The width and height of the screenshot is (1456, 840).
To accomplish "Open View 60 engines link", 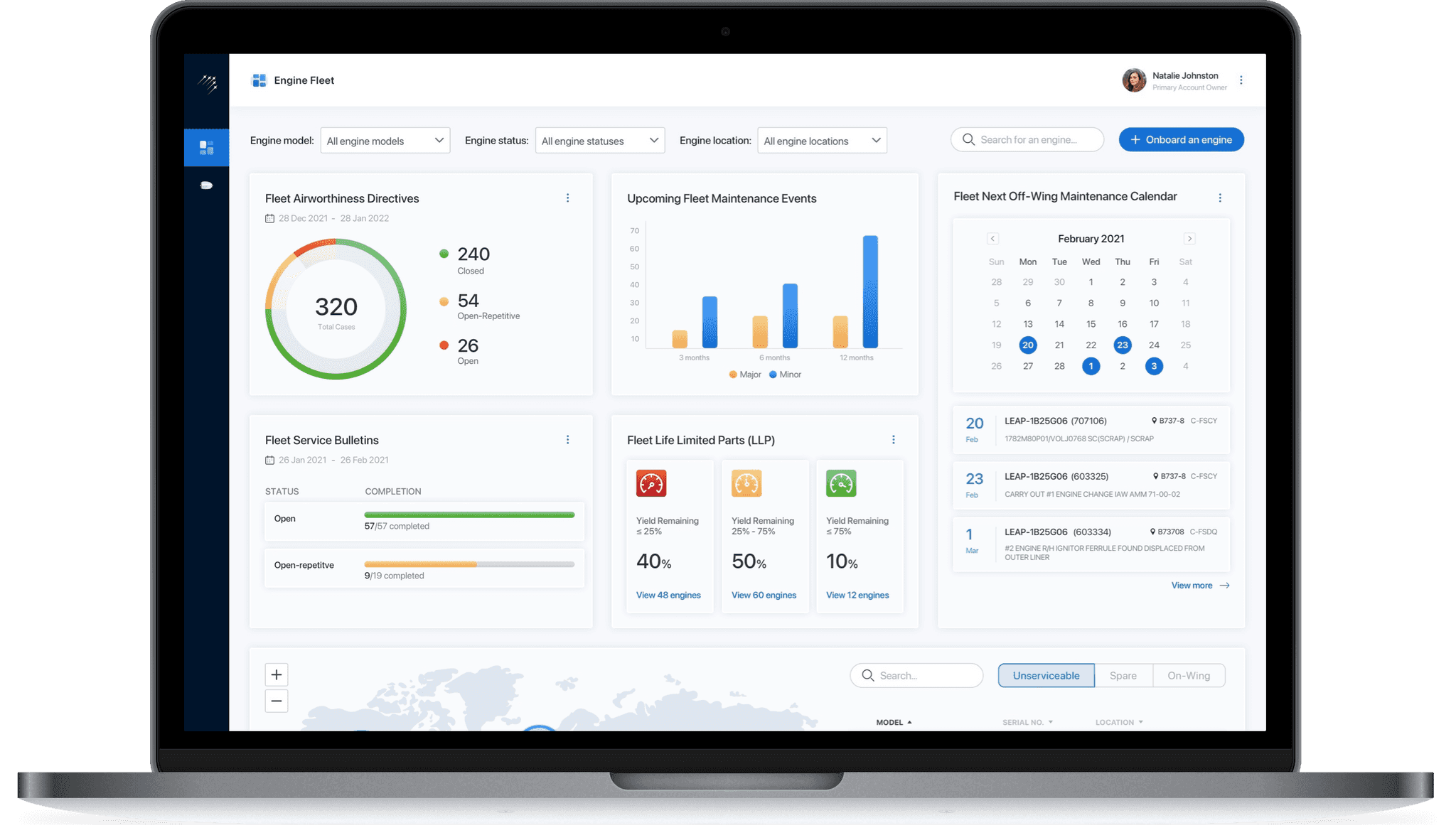I will [764, 596].
